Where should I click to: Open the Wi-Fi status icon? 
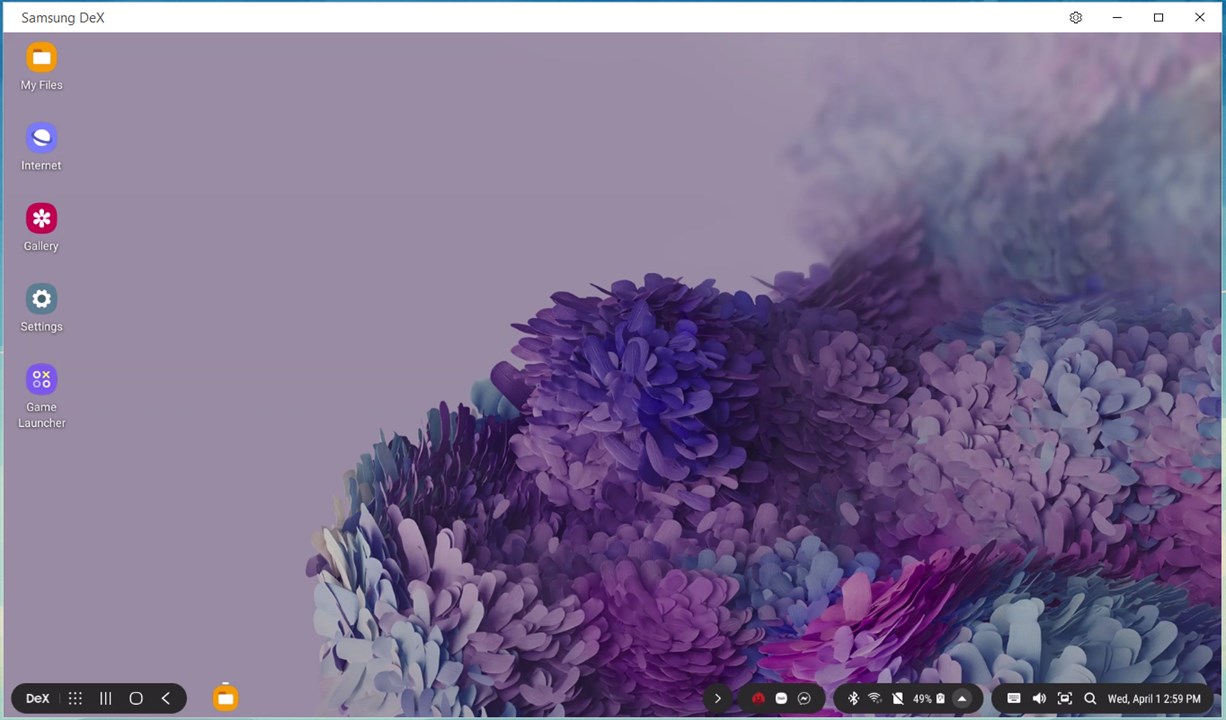tap(875, 699)
